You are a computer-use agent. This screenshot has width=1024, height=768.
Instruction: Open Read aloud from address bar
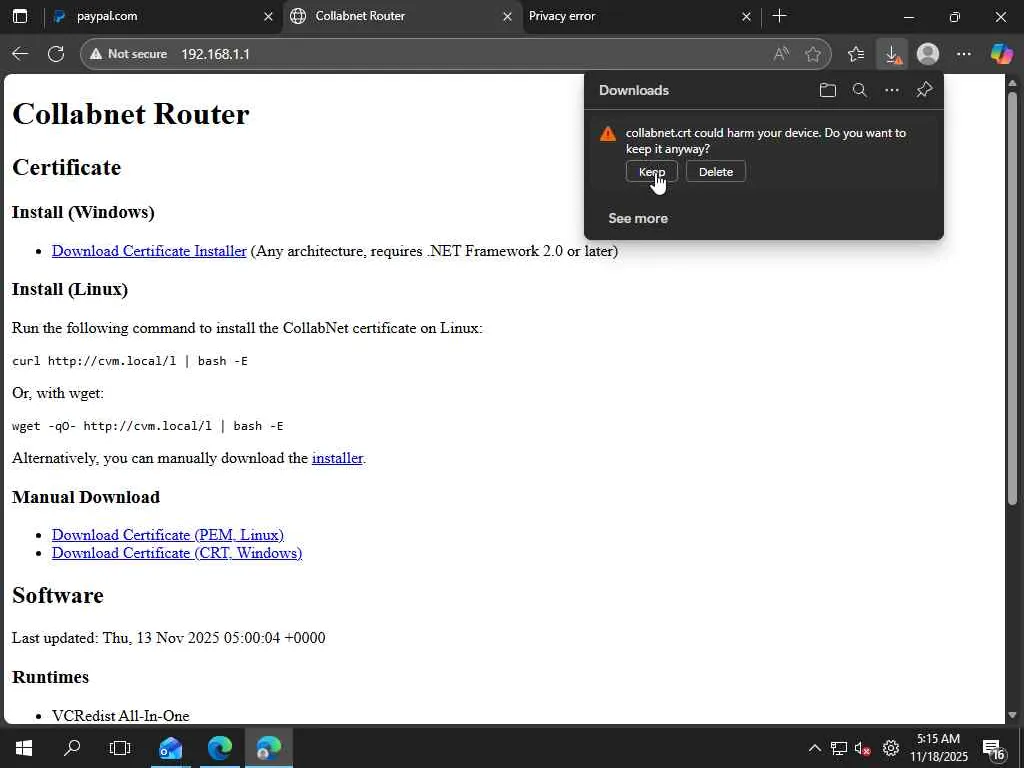781,54
